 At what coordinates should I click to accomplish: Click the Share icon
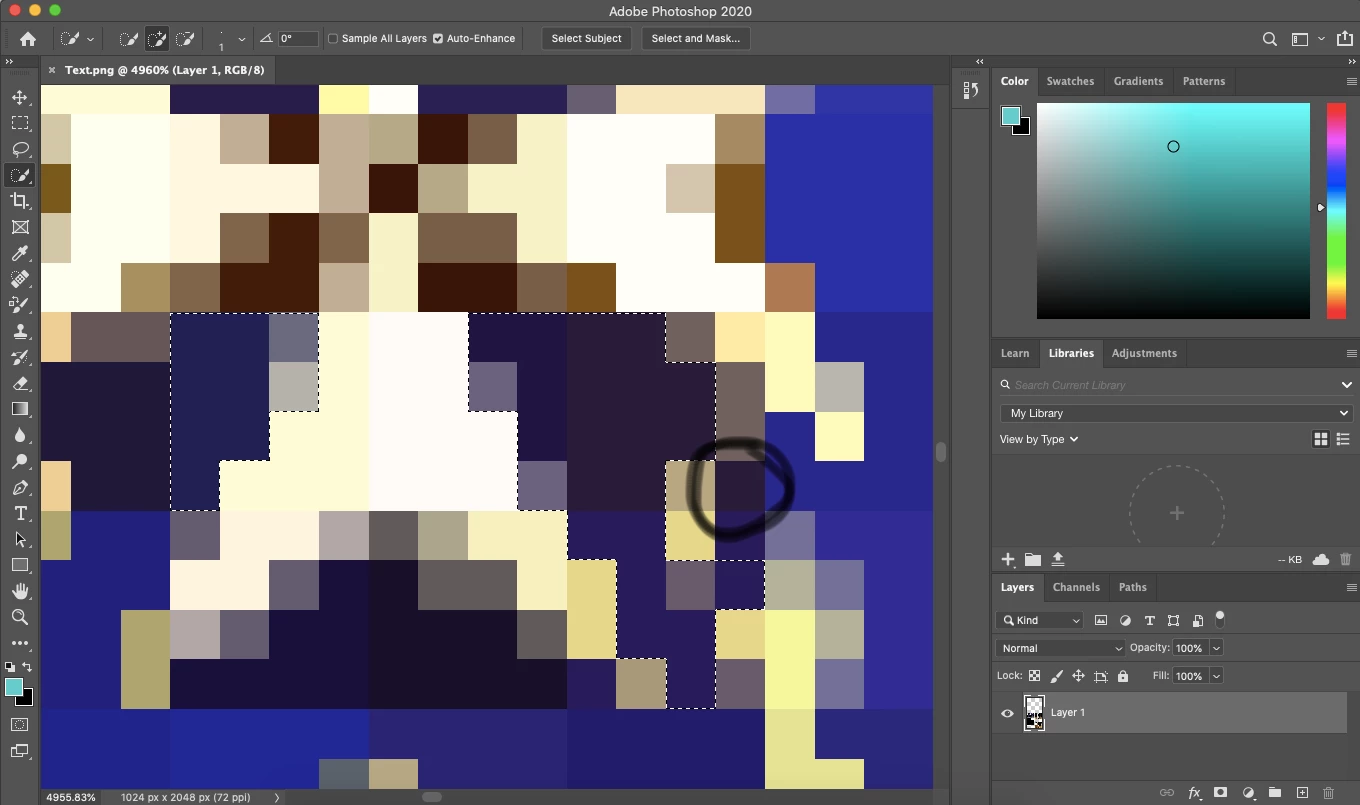click(1344, 39)
